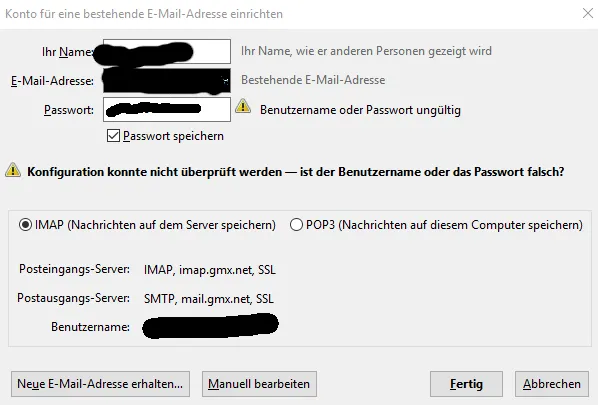
Task: Open Neue E-Mail-Adresse erhalten
Action: [100, 384]
